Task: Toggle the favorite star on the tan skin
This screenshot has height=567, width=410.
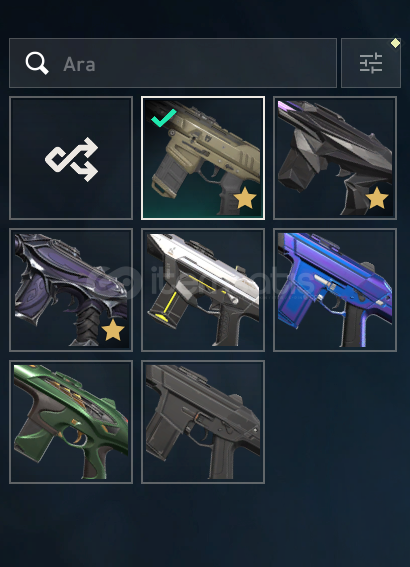Action: coord(245,198)
